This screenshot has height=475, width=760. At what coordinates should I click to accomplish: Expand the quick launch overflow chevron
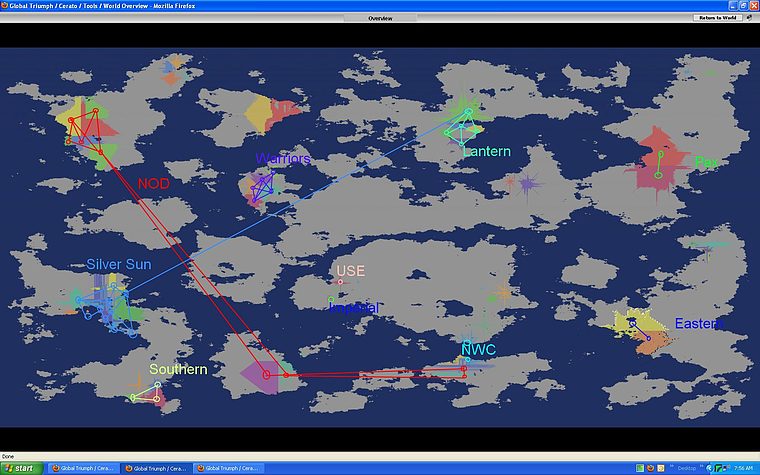click(671, 466)
